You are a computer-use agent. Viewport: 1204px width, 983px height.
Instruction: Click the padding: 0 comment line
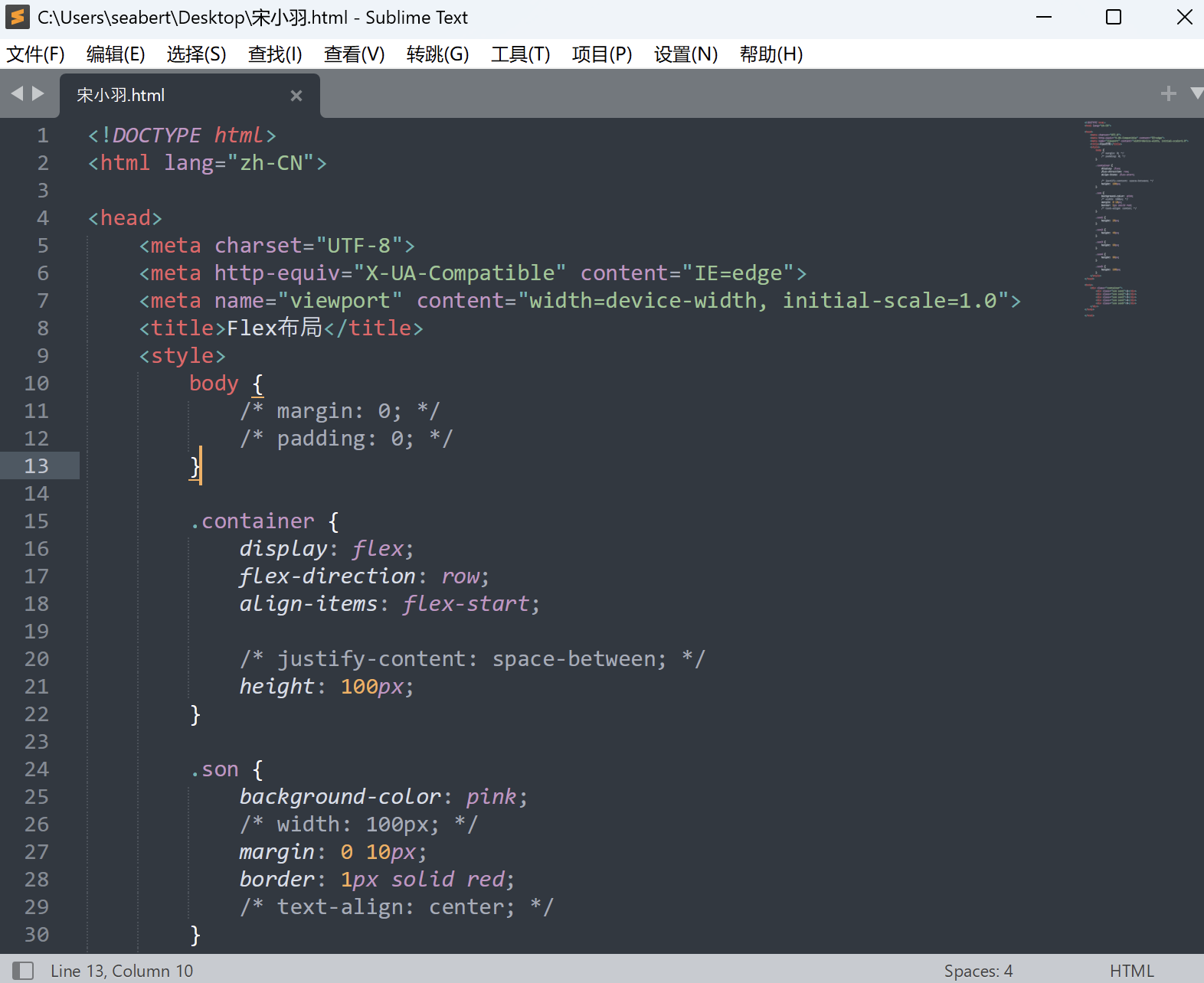pyautogui.click(x=346, y=439)
